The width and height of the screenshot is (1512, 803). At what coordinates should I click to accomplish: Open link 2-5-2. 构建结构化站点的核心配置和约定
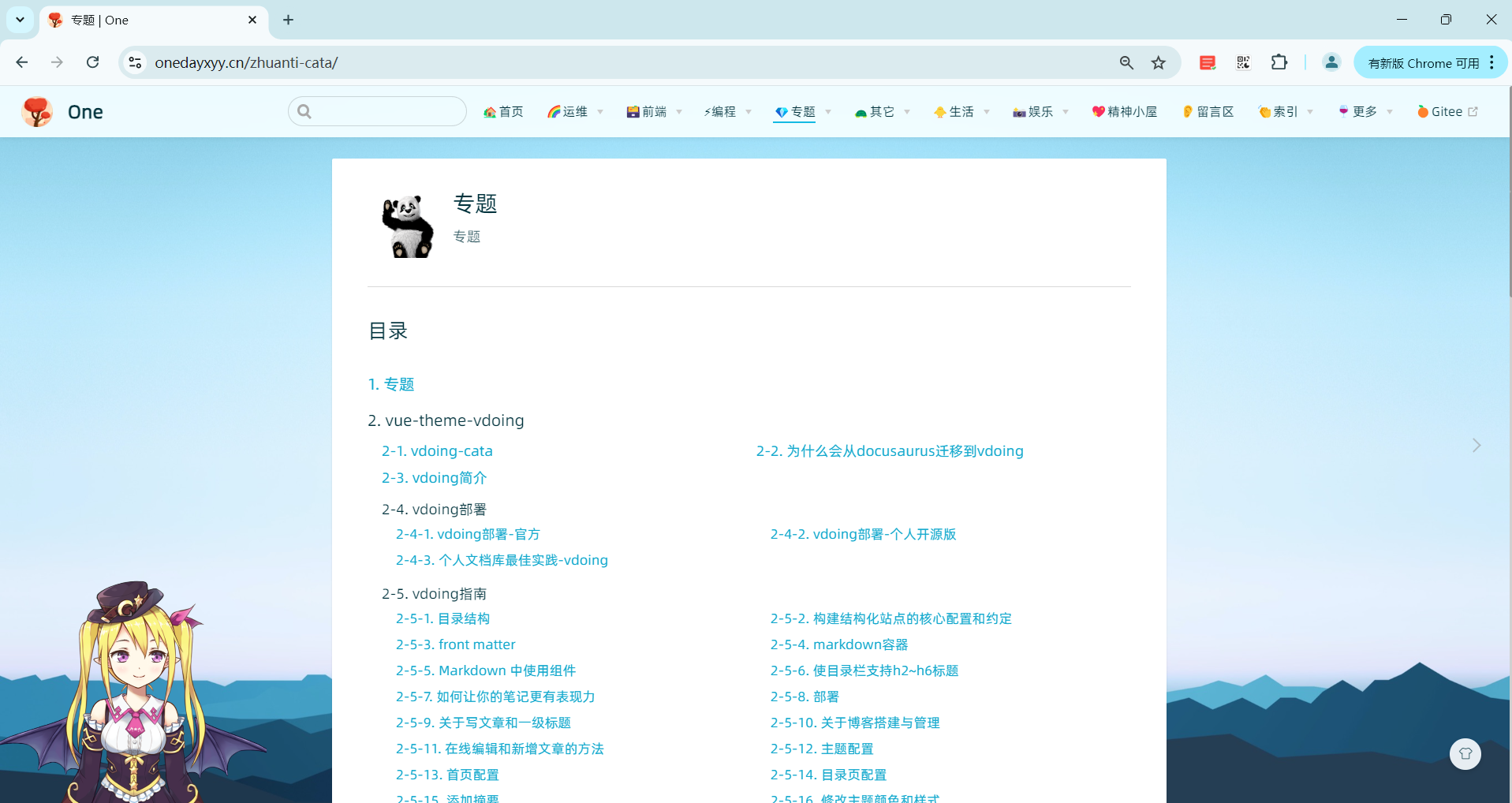890,618
